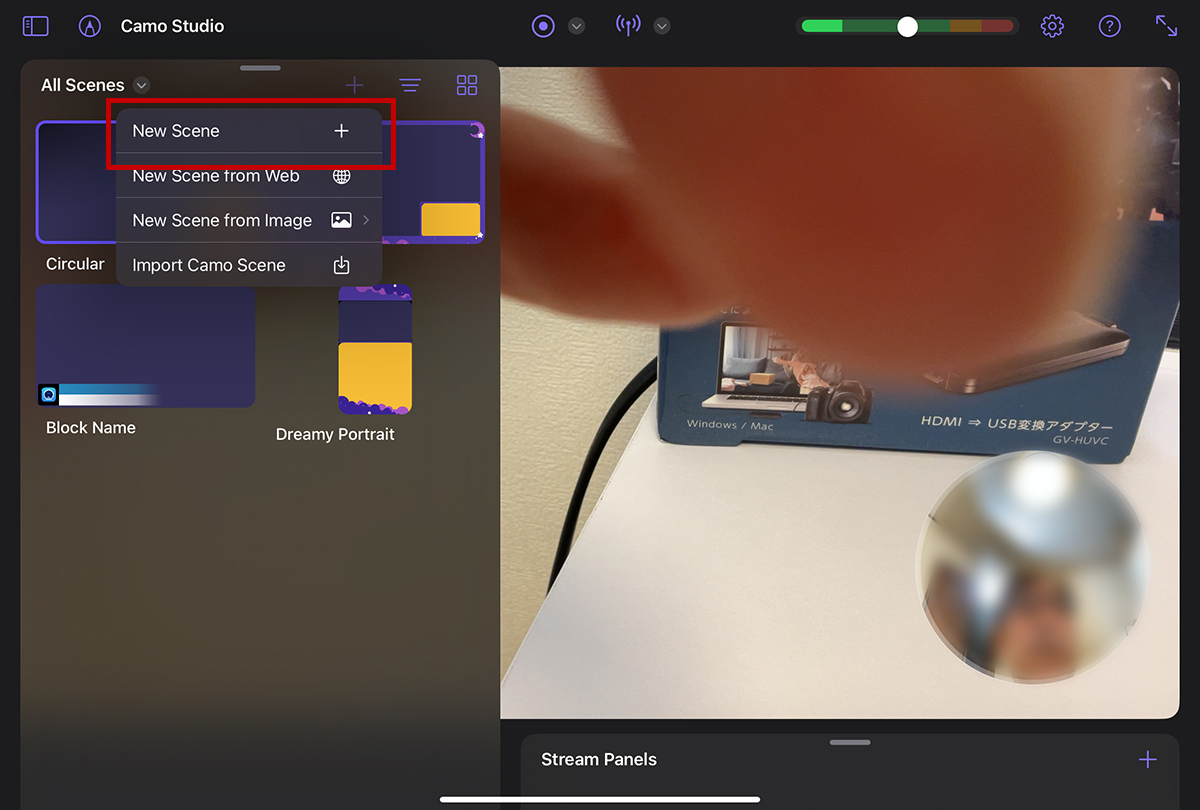Click the picture icon beside New Scene from Image

click(341, 220)
